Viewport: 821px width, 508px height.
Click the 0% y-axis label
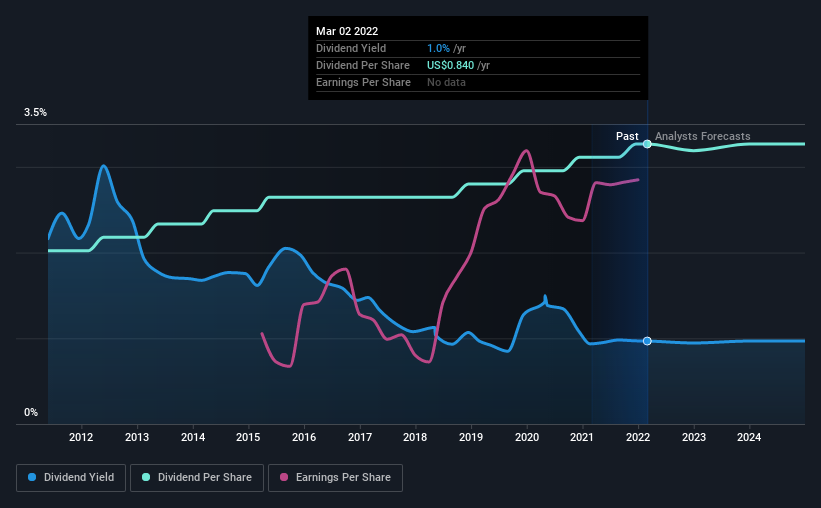[31, 413]
